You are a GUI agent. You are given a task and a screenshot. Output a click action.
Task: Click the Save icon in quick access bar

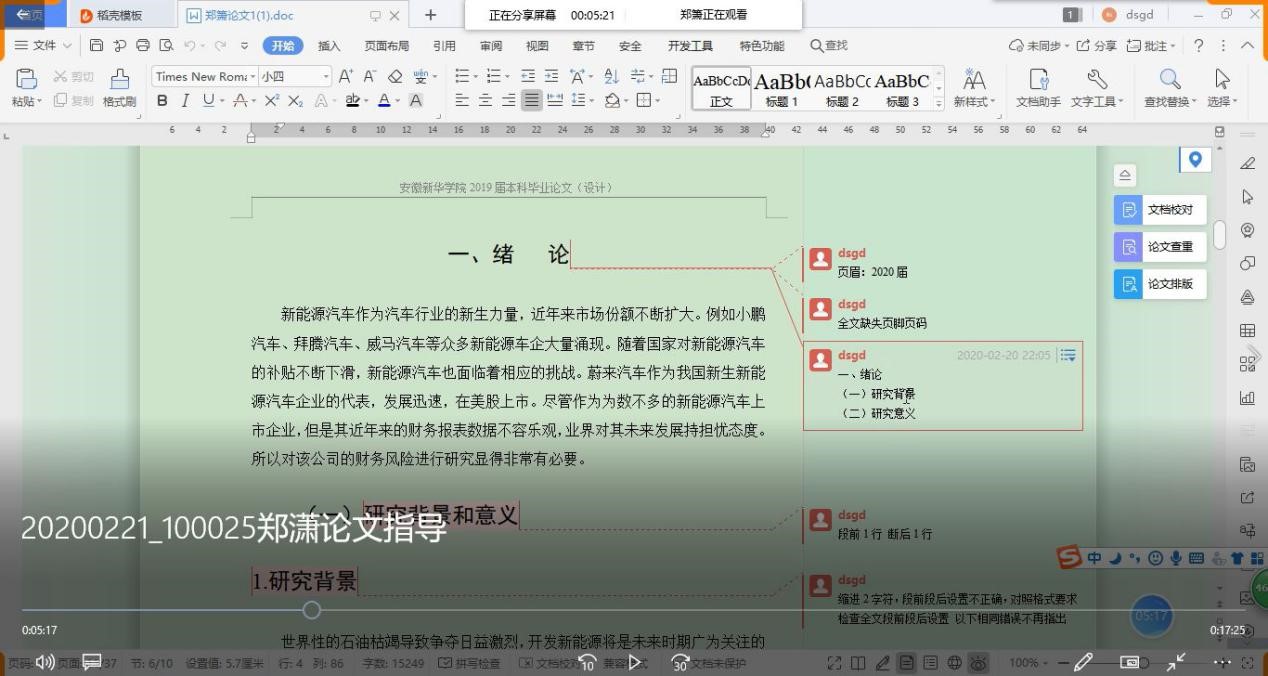pos(97,45)
